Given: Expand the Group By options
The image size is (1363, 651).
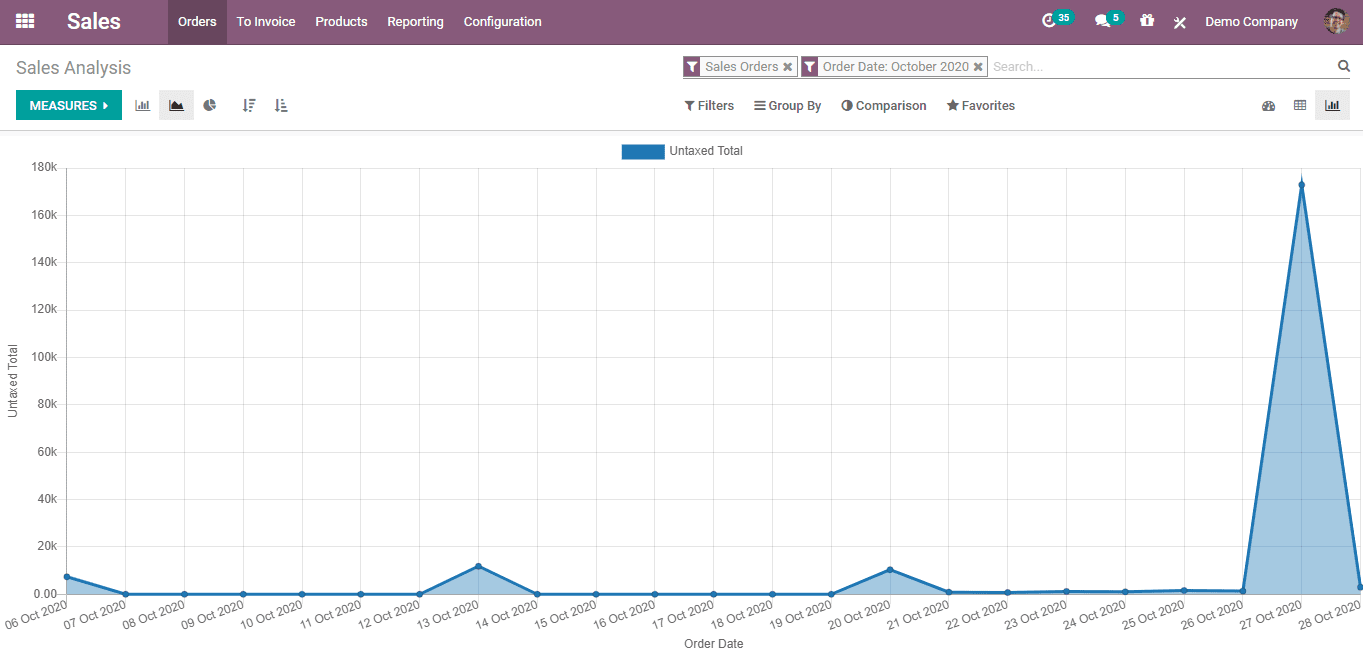Looking at the screenshot, I should [x=788, y=106].
